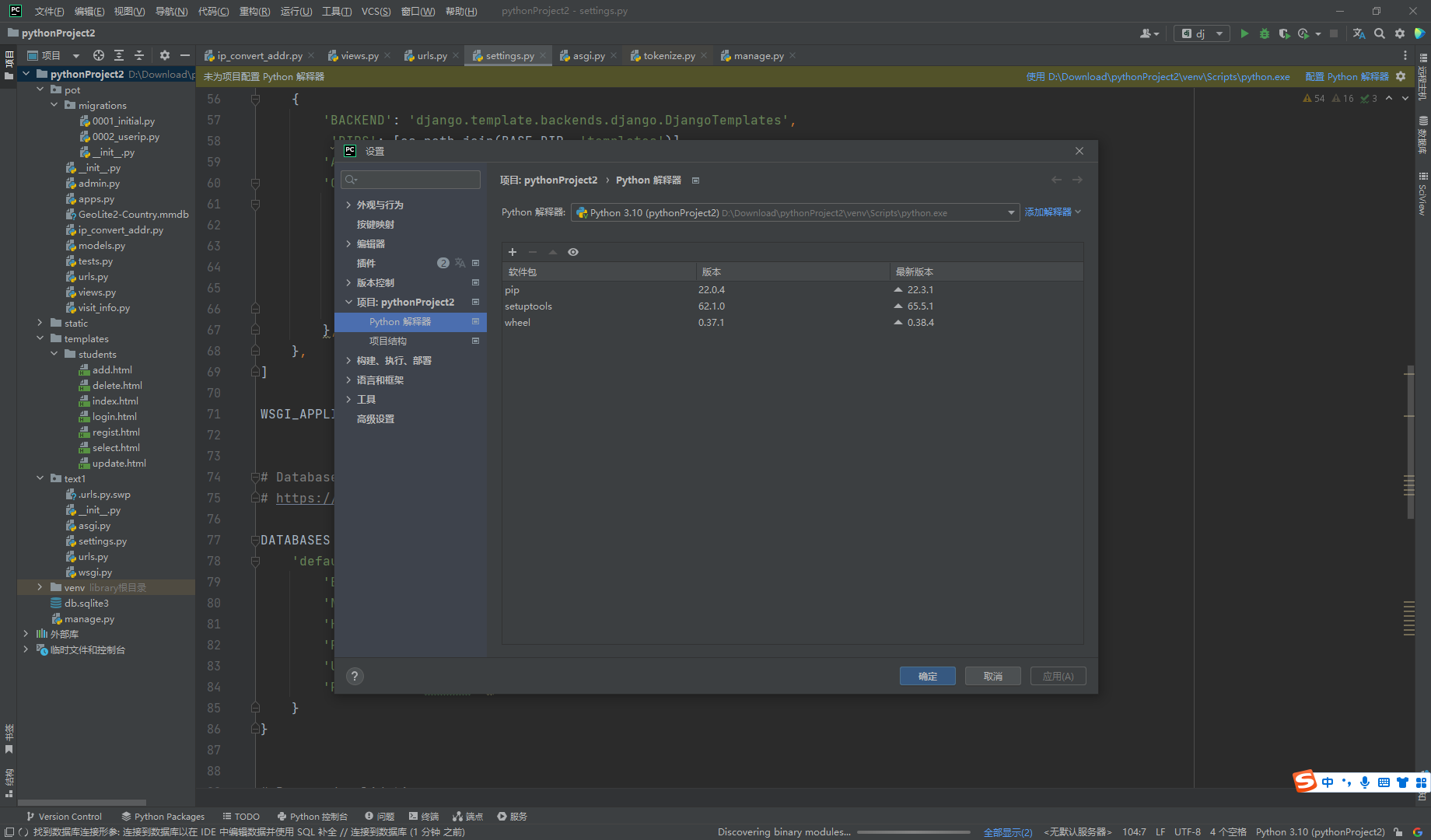Click the settings back navigation arrow
Viewport: 1431px width, 840px height.
point(1056,180)
